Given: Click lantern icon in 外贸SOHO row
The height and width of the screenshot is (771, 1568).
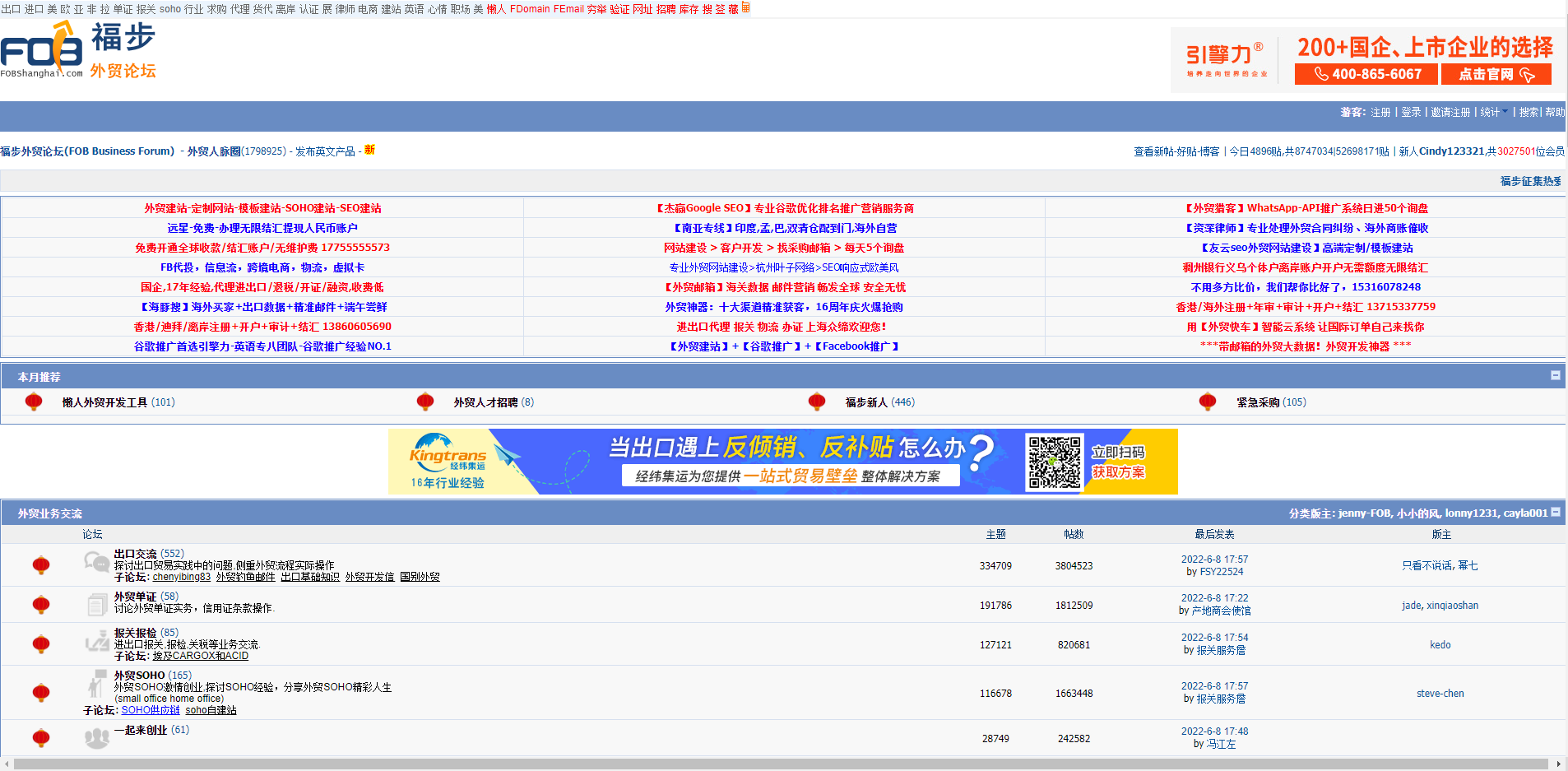Looking at the screenshot, I should pyautogui.click(x=41, y=693).
